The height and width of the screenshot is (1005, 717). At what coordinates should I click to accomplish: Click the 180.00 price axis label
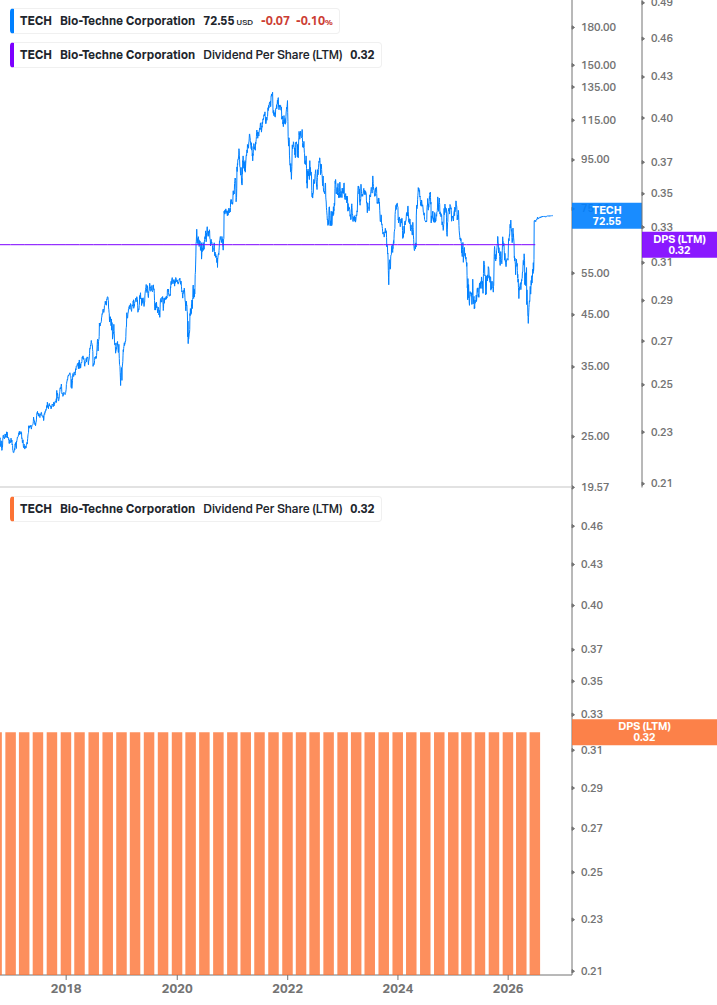coord(598,28)
